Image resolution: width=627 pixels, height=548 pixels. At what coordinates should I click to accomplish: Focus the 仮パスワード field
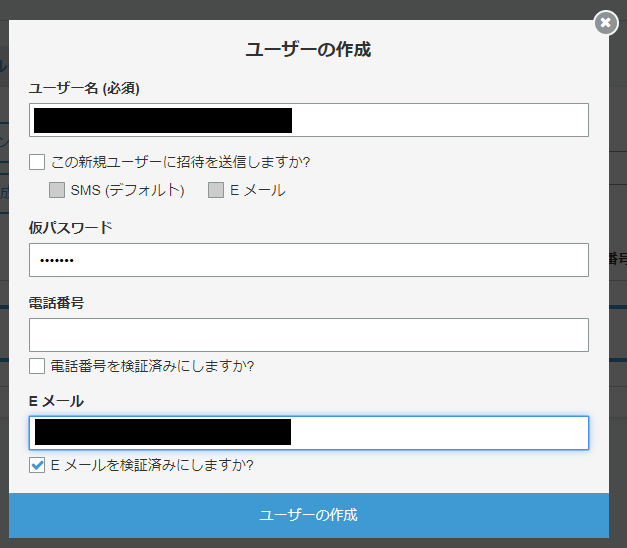pyautogui.click(x=309, y=260)
